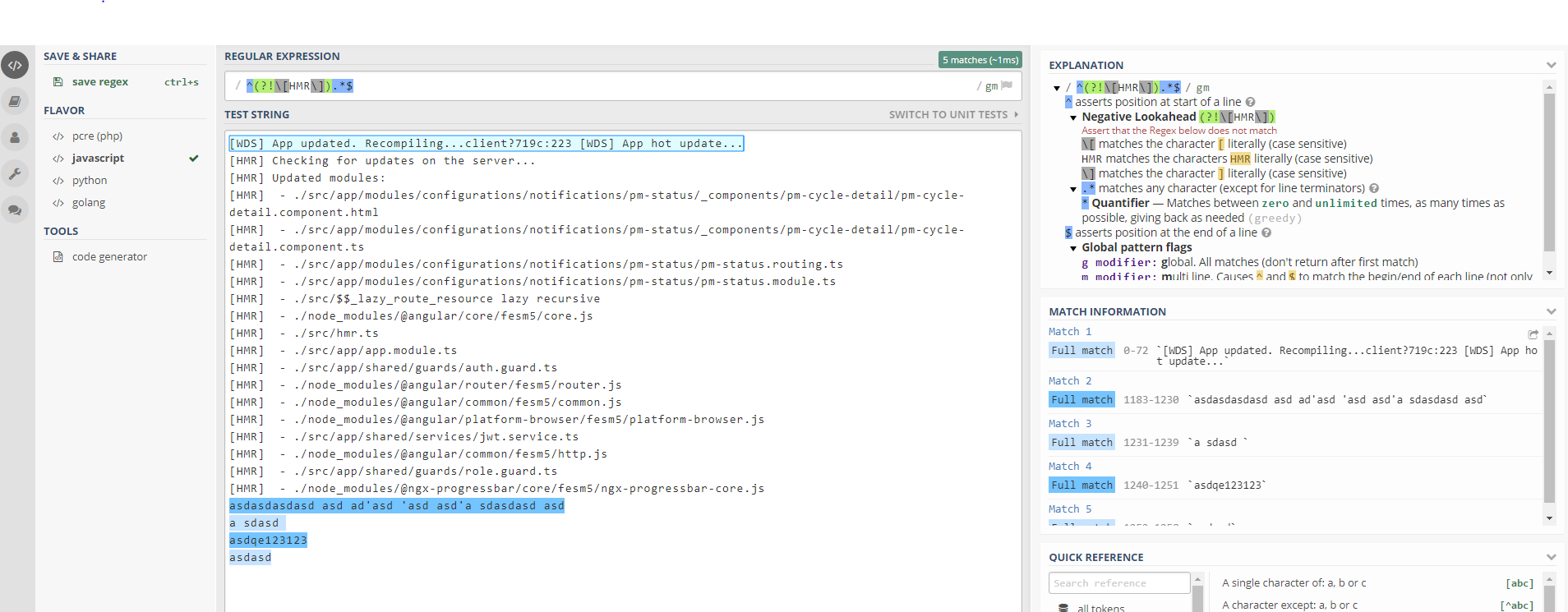Click the code icon beside pcre (php)
Viewport: 1568px width, 612px height.
58,136
